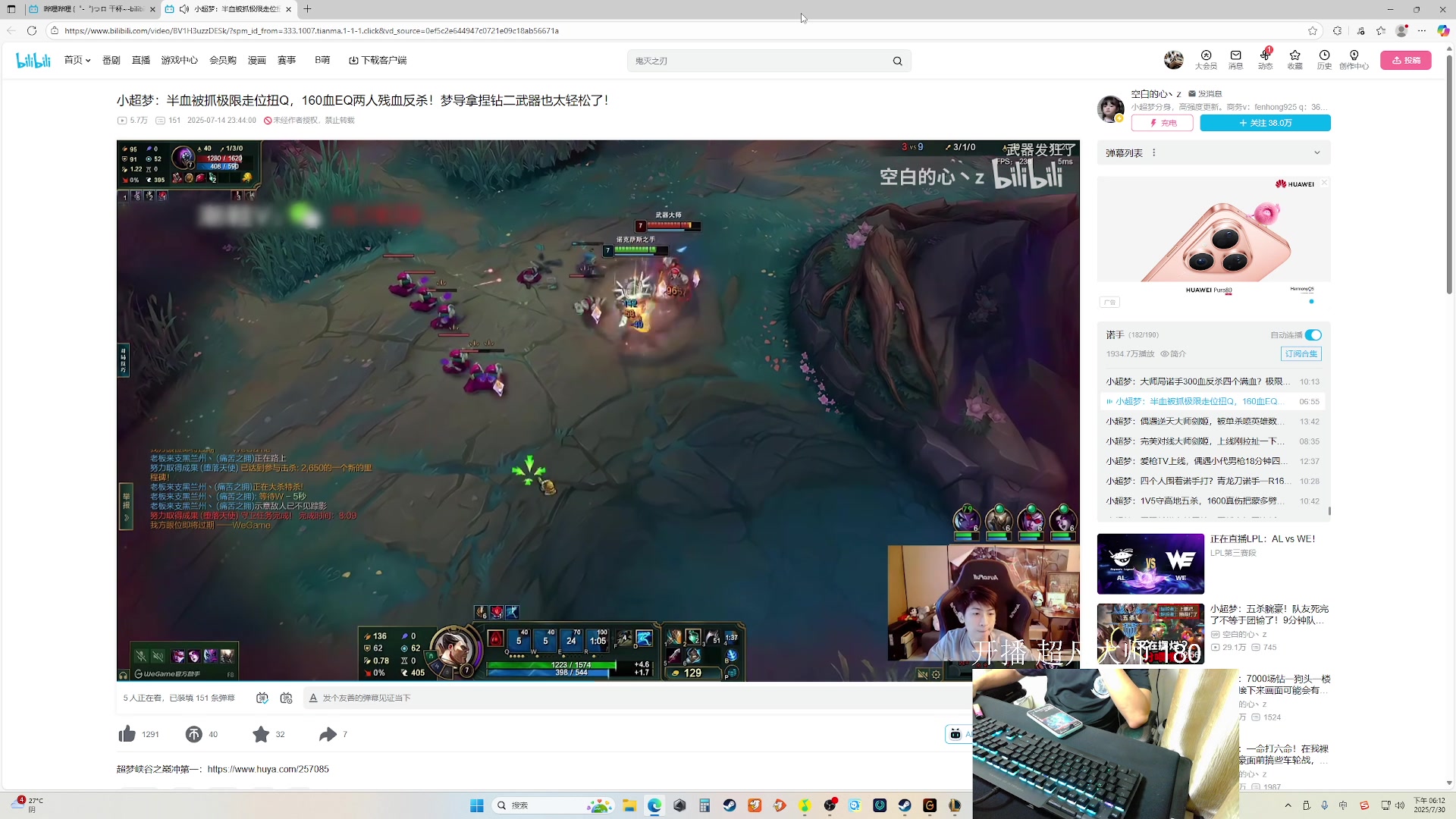Open the 历史 history clock icon

(1324, 59)
